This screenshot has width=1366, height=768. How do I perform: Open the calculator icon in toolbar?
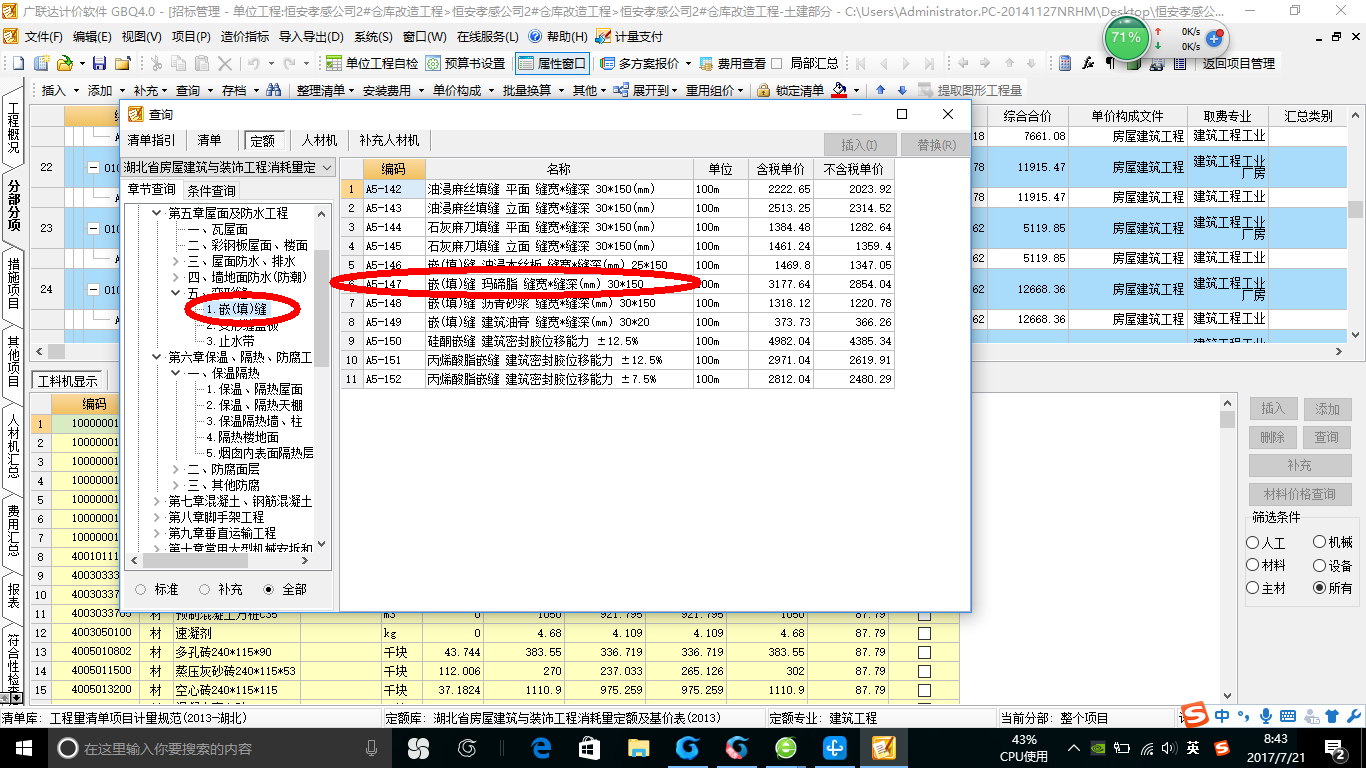click(x=1065, y=63)
